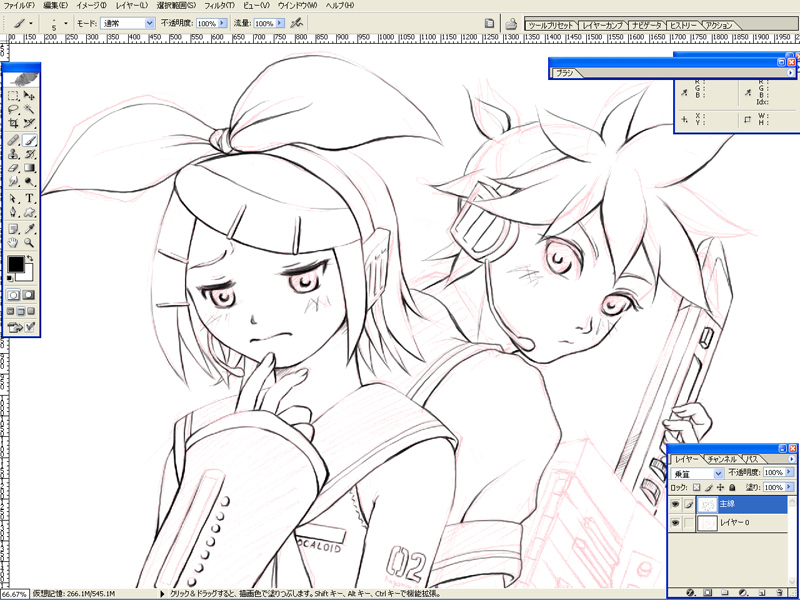800x600 pixels.
Task: Open the イメージ(I) menu
Action: click(91, 5)
